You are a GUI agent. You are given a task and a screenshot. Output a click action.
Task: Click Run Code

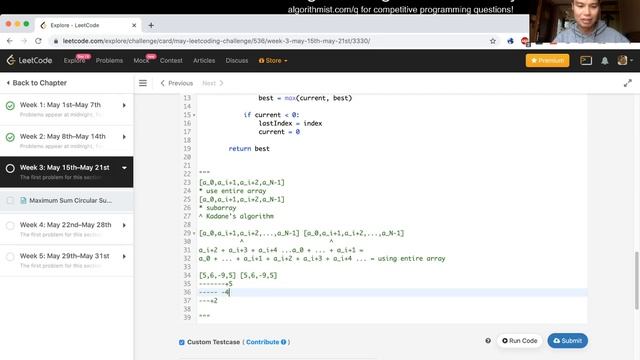(x=520, y=341)
